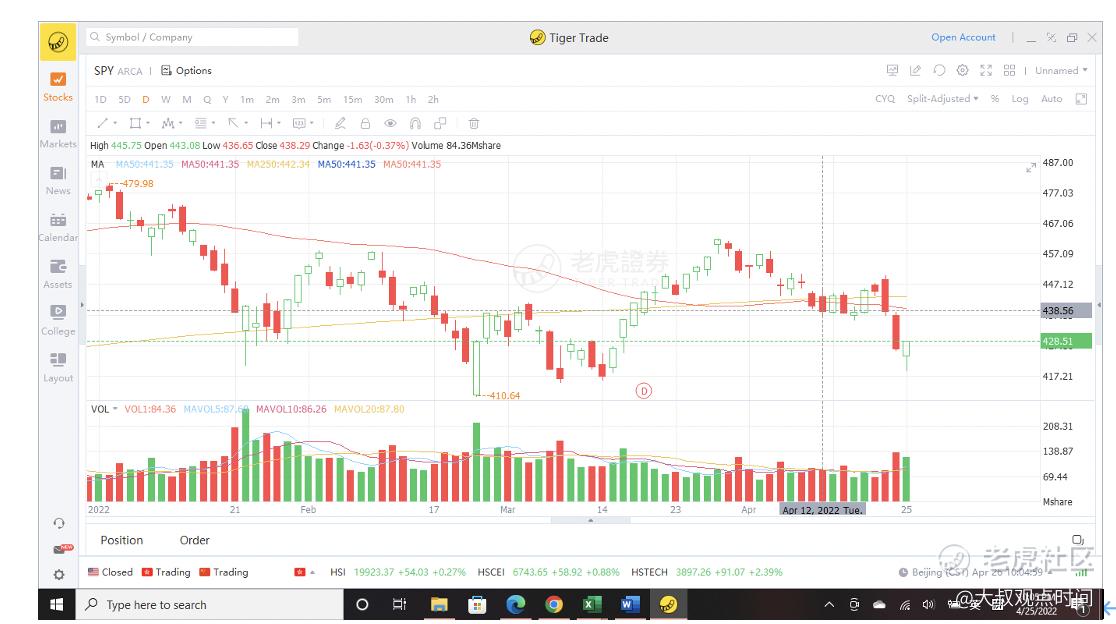
Task: Open Chrome from the Windows taskbar
Action: [553, 605]
